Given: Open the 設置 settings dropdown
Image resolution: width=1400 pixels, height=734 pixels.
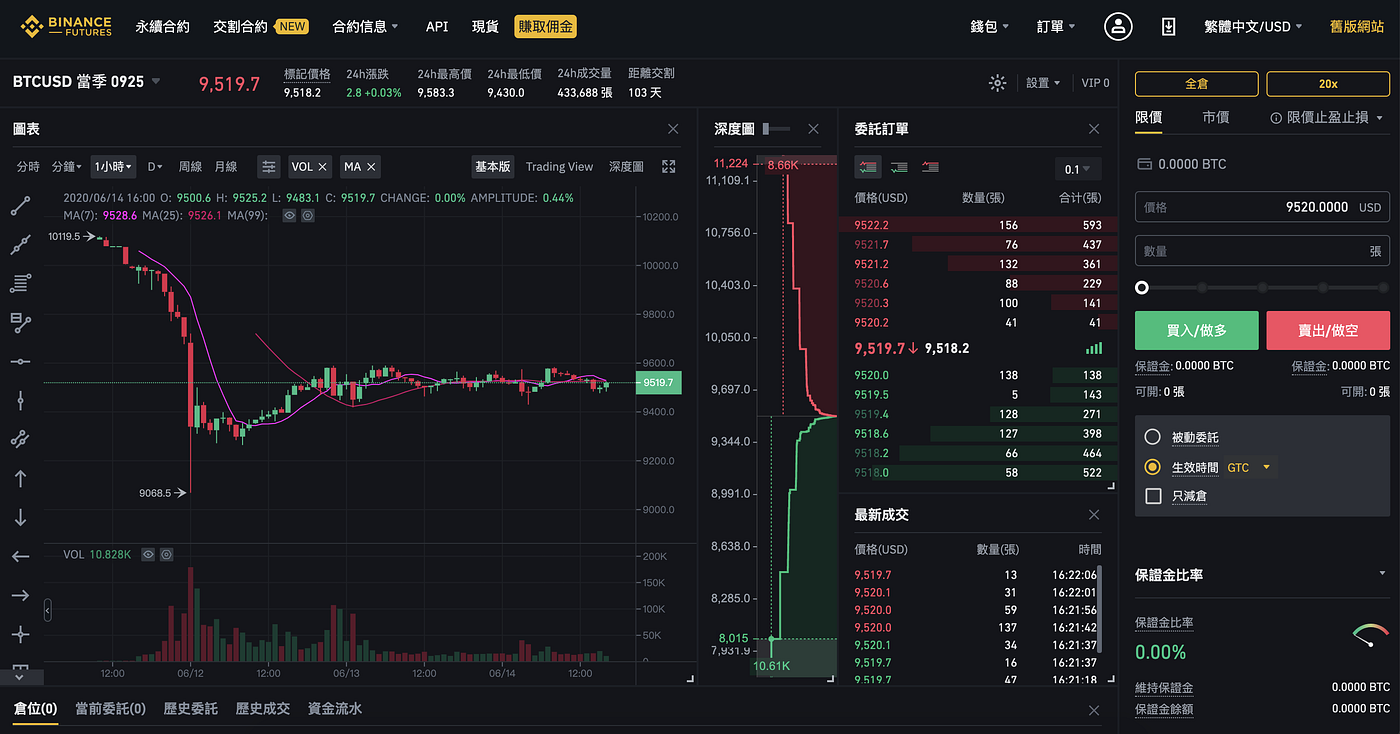Looking at the screenshot, I should click(1043, 83).
